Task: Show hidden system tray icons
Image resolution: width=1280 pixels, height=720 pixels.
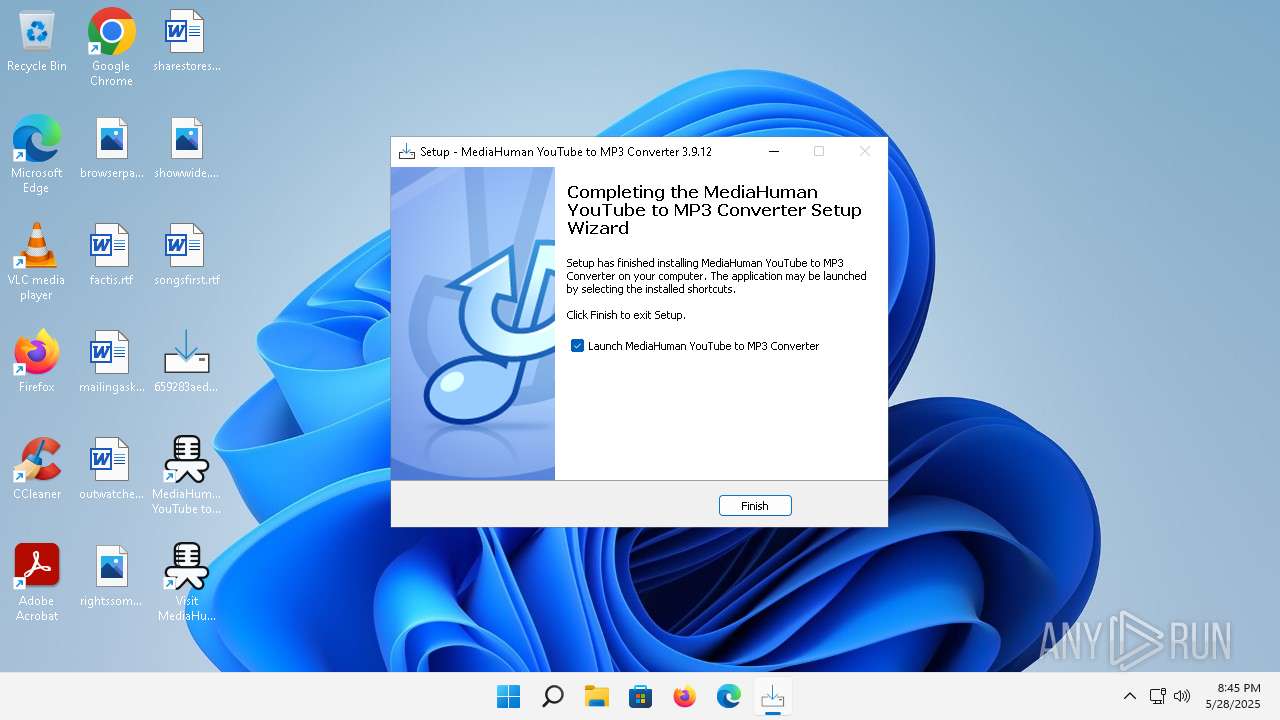Action: click(x=1129, y=696)
